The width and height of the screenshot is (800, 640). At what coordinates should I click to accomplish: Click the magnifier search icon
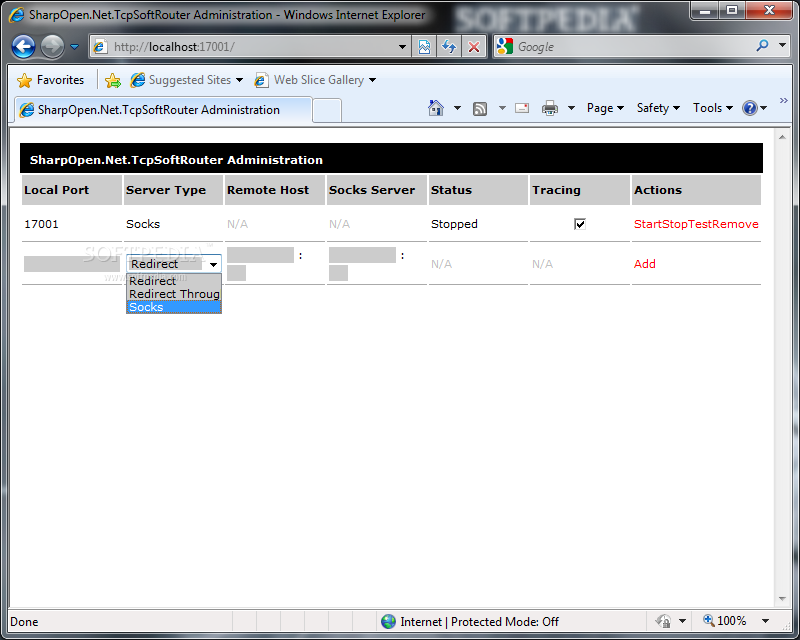(x=762, y=46)
